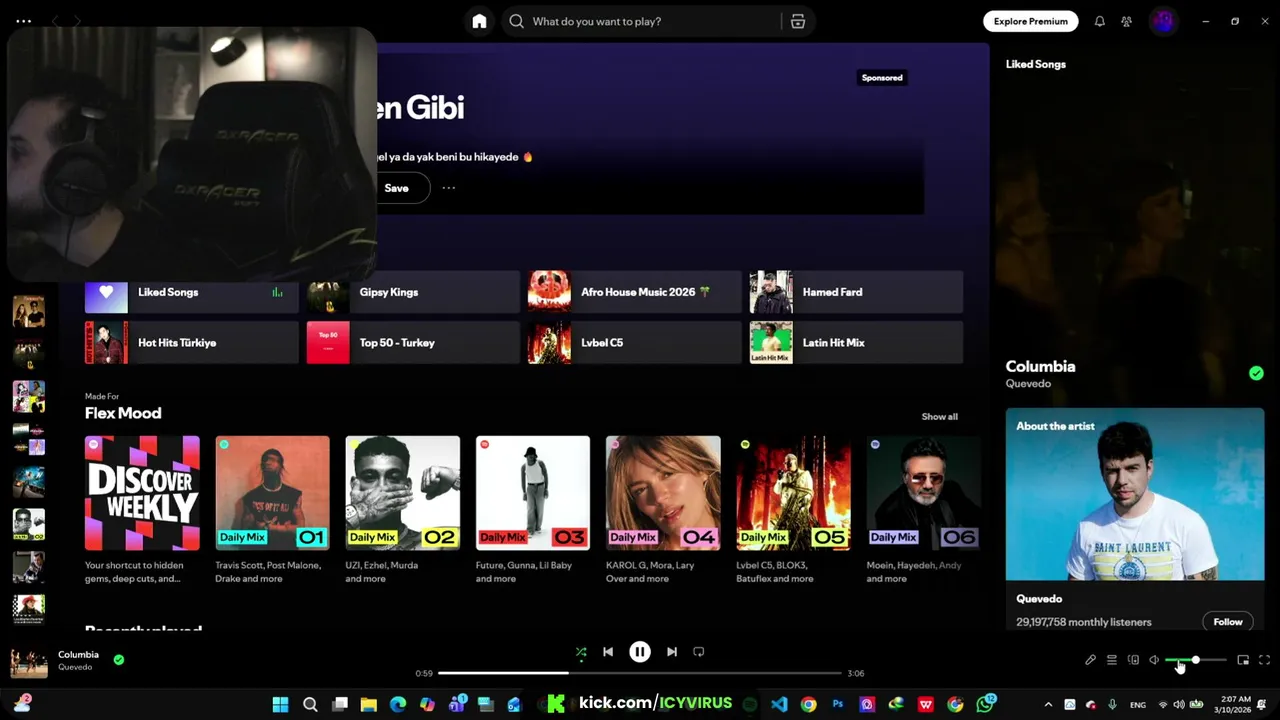
Task: Open the notifications bell (What's New)
Action: point(1099,21)
